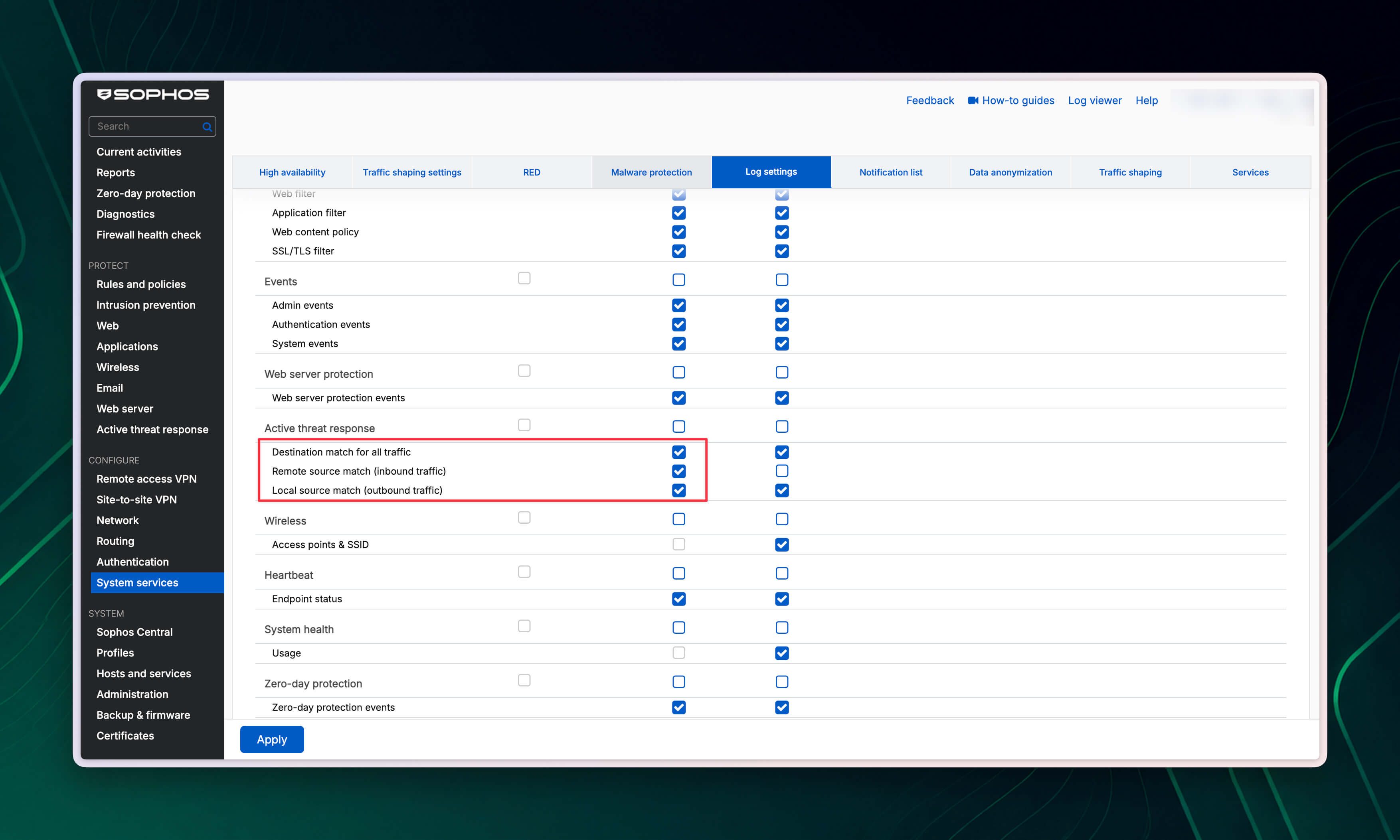This screenshot has height=840, width=1400.
Task: Switch to the Services tab
Action: pos(1250,172)
